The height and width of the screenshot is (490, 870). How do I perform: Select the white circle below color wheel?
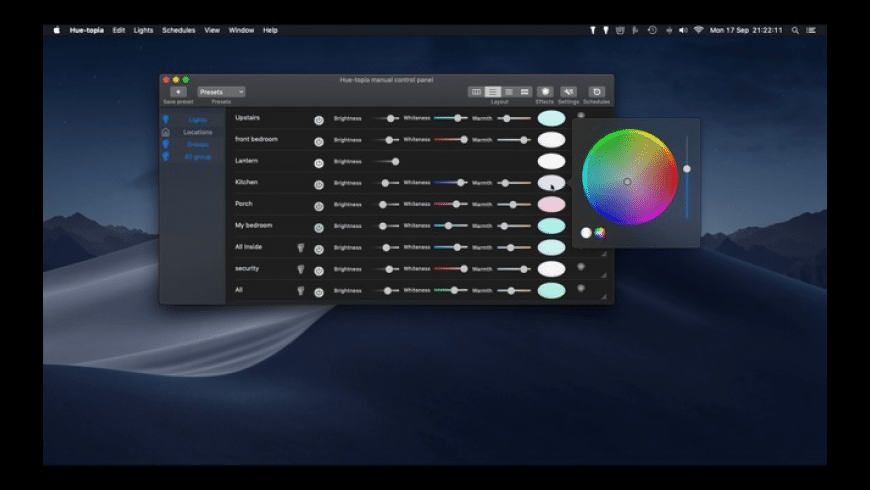pyautogui.click(x=586, y=233)
